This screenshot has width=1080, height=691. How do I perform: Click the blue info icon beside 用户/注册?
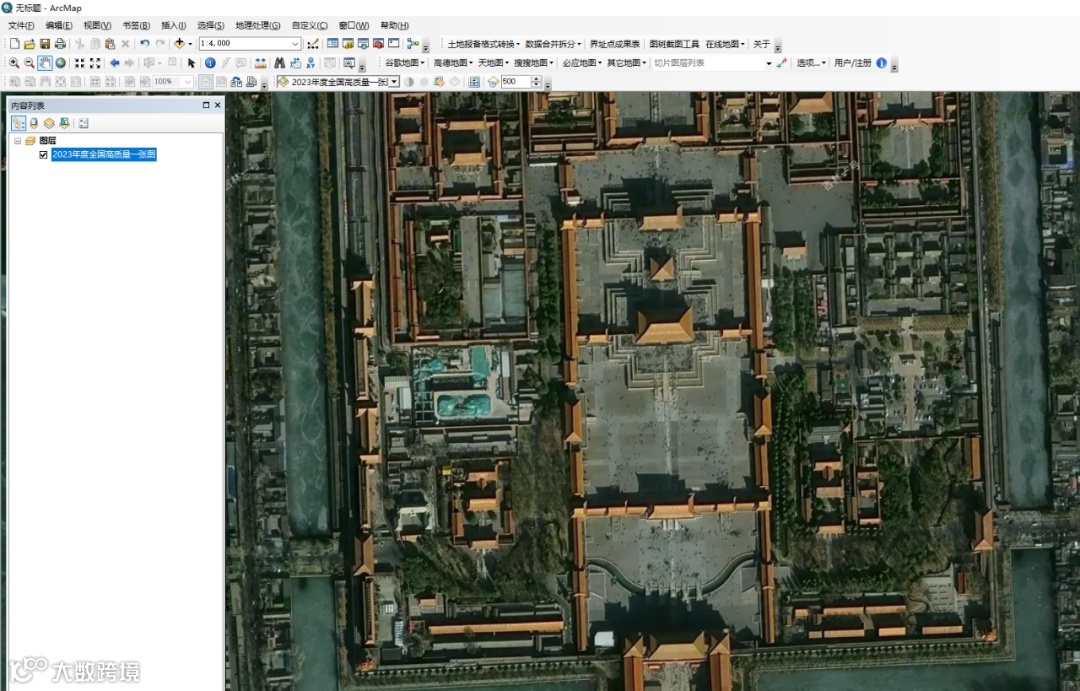(882, 63)
